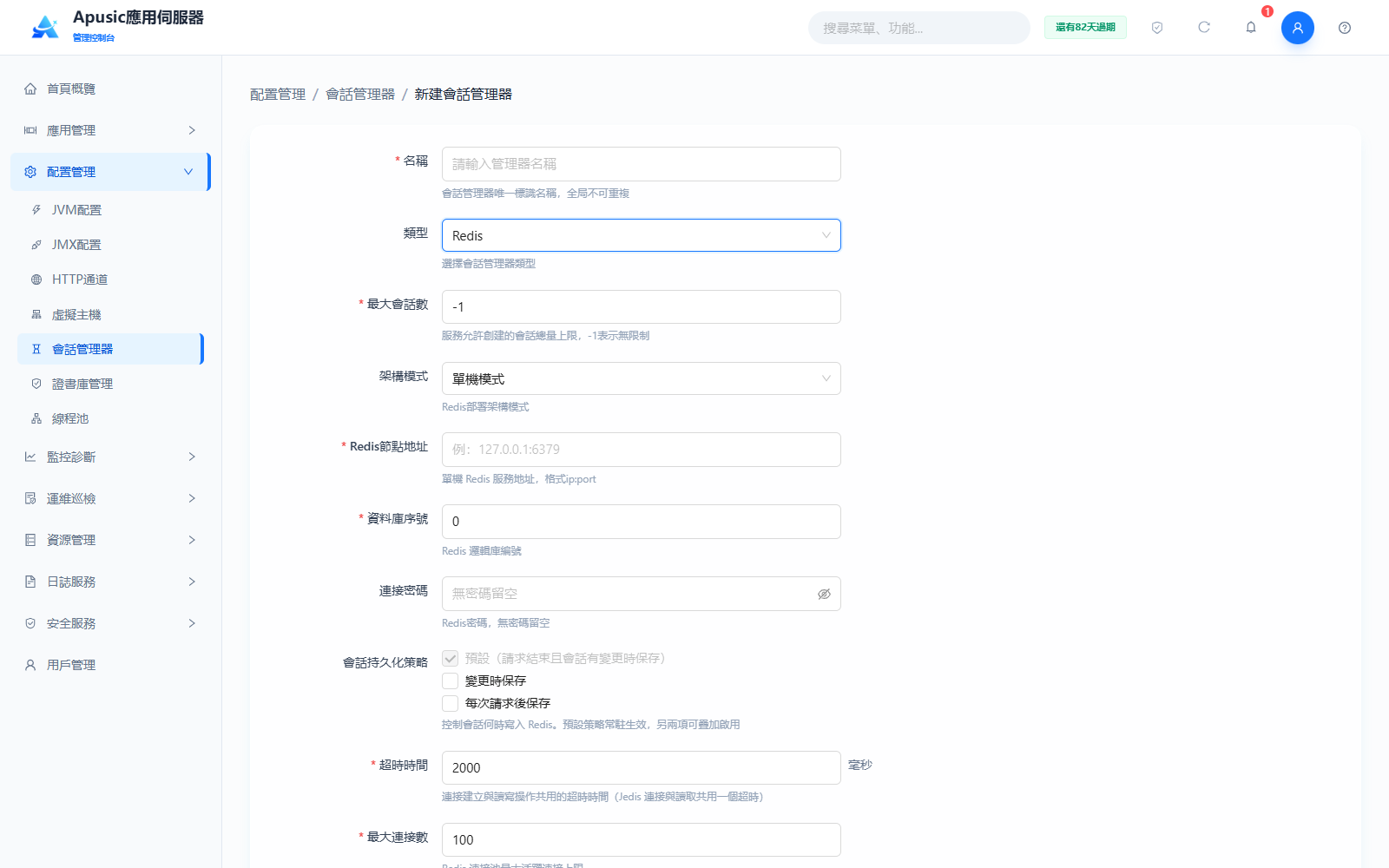The height and width of the screenshot is (868, 1389).
Task: Click the 最大會話數 input field
Action: coord(641,306)
